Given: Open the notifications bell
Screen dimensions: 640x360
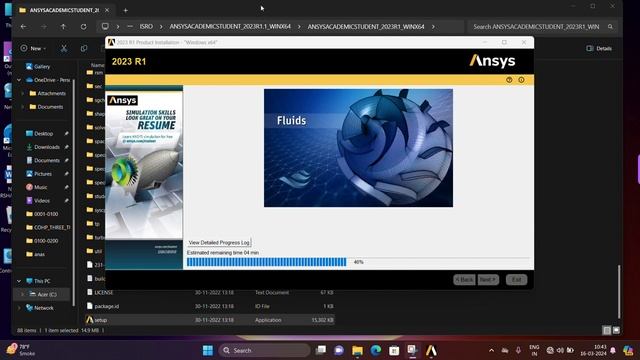Looking at the screenshot, I should pyautogui.click(x=613, y=350).
